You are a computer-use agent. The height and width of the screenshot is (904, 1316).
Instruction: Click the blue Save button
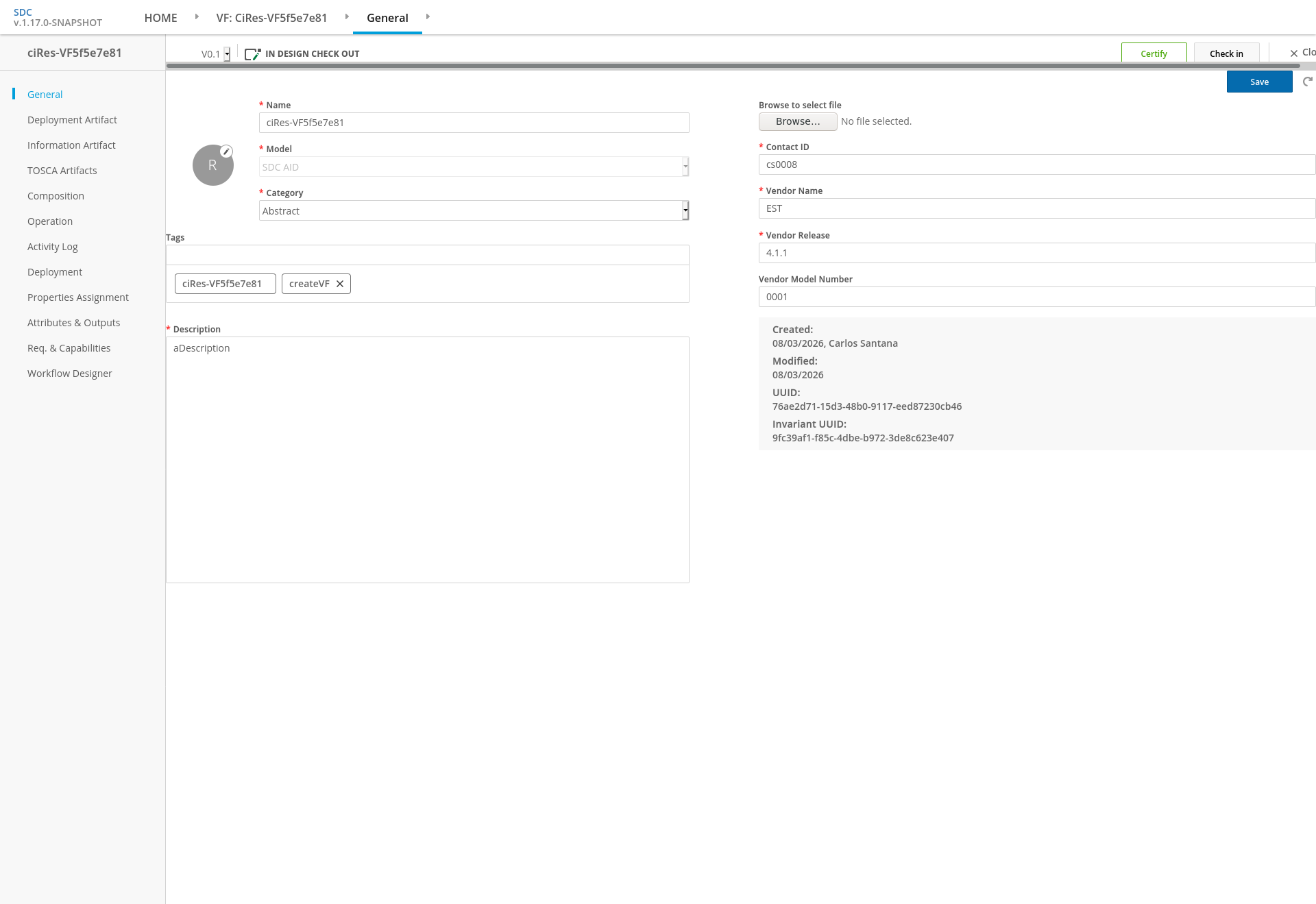coord(1260,82)
